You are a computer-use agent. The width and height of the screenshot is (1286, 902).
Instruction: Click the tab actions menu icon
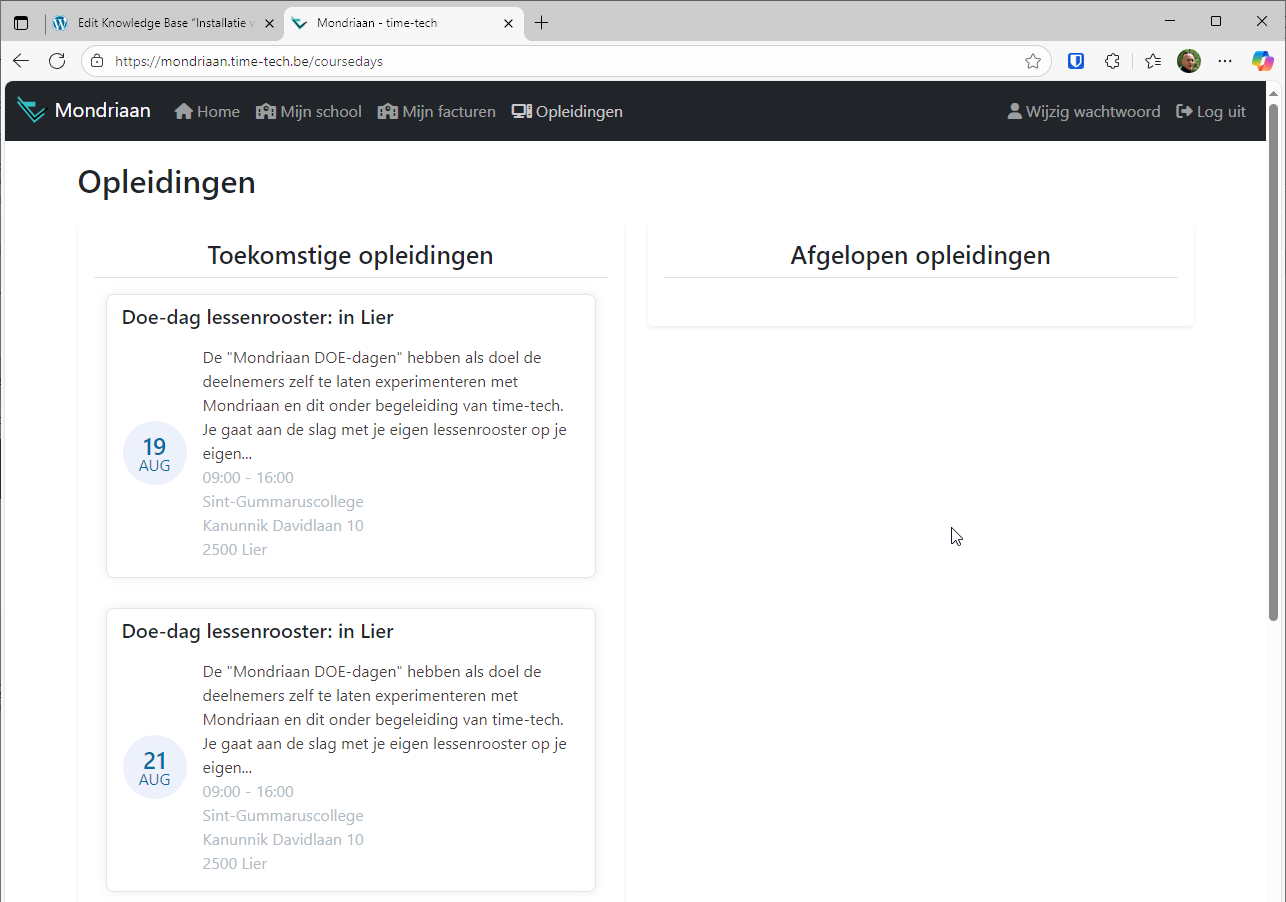coord(21,23)
